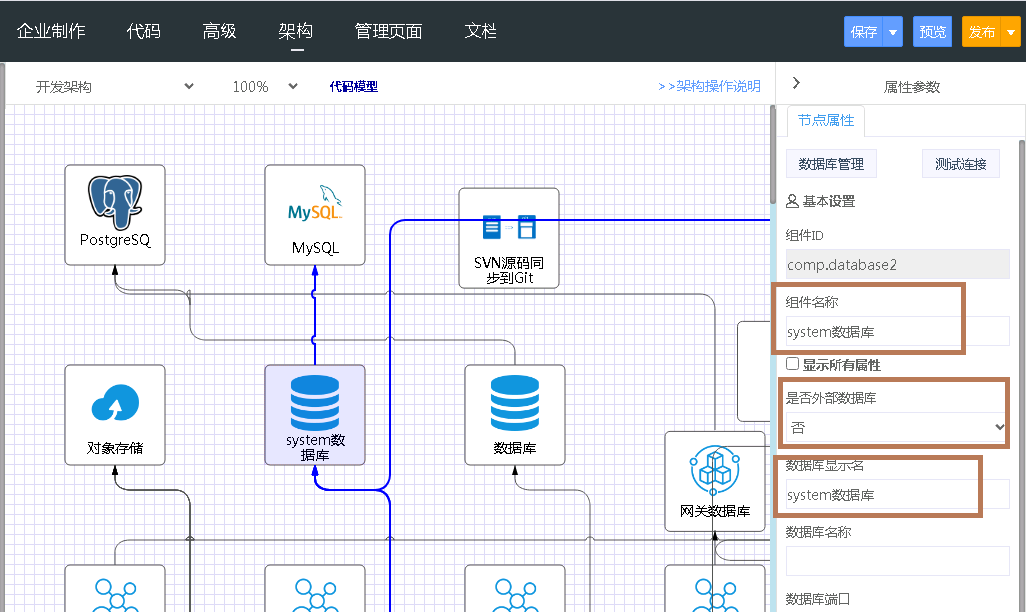Click the 组件名称 input field
This screenshot has height=612, width=1033.
pyautogui.click(x=896, y=332)
